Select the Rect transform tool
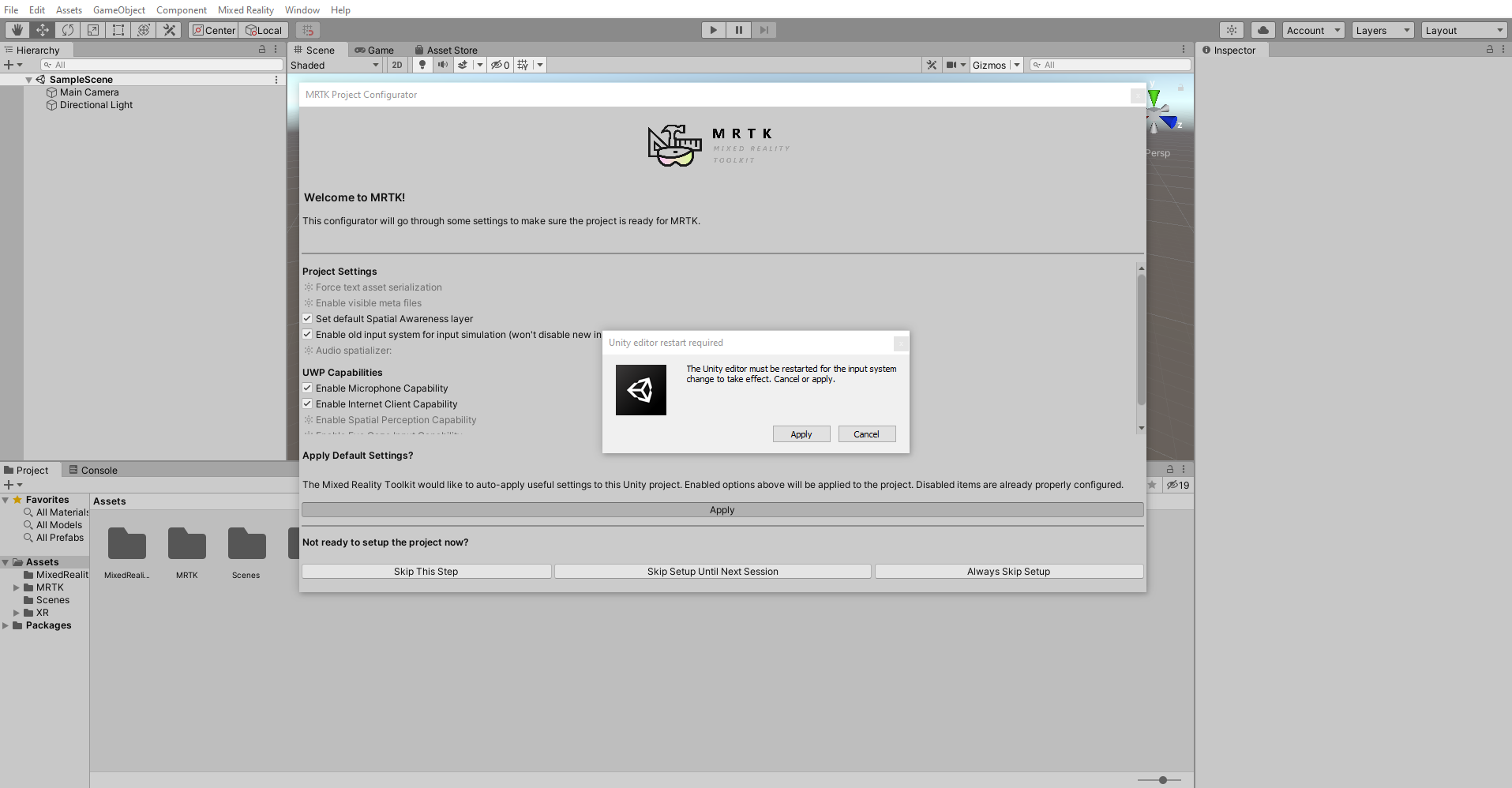 pyautogui.click(x=118, y=30)
